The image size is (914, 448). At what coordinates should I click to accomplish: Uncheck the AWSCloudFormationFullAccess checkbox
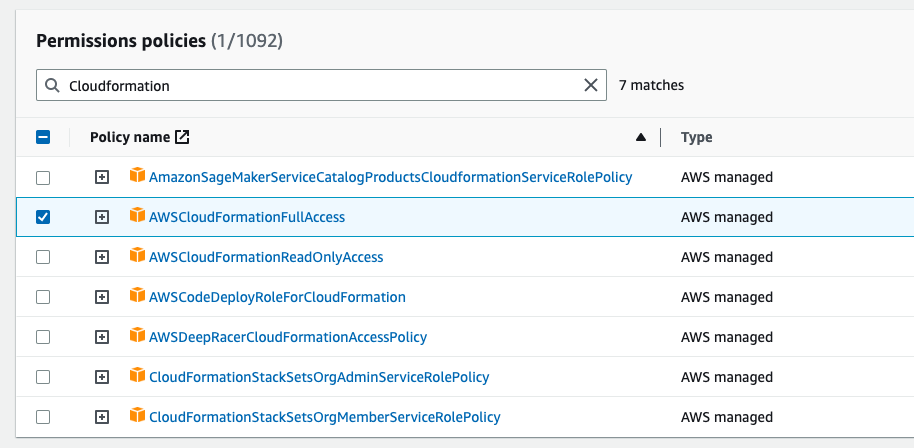43,217
